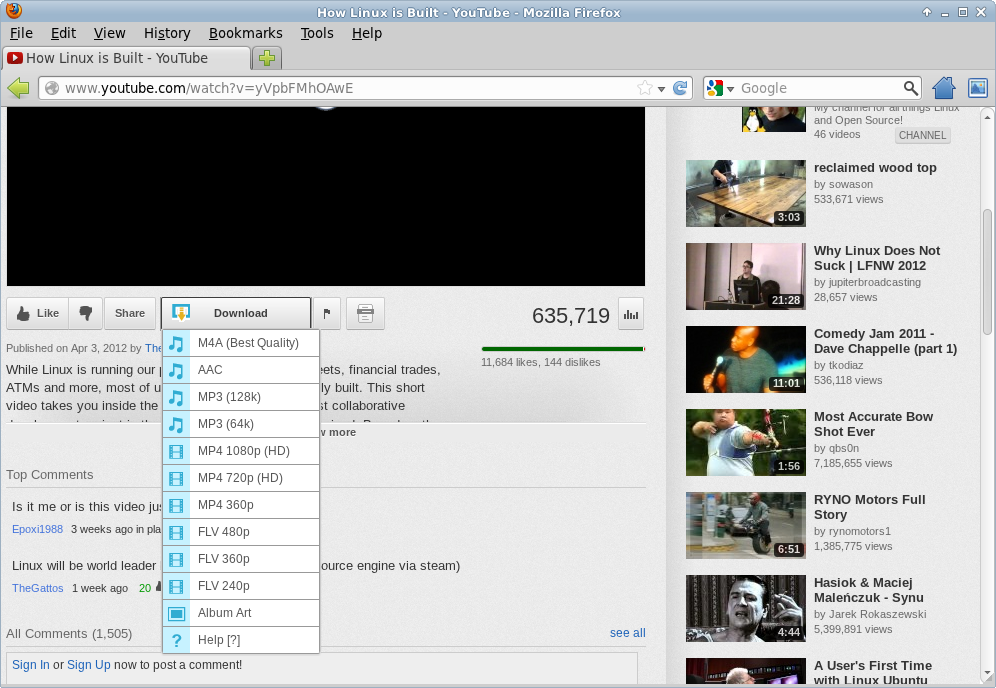Select the How Linux is Built tab

[x=126, y=58]
